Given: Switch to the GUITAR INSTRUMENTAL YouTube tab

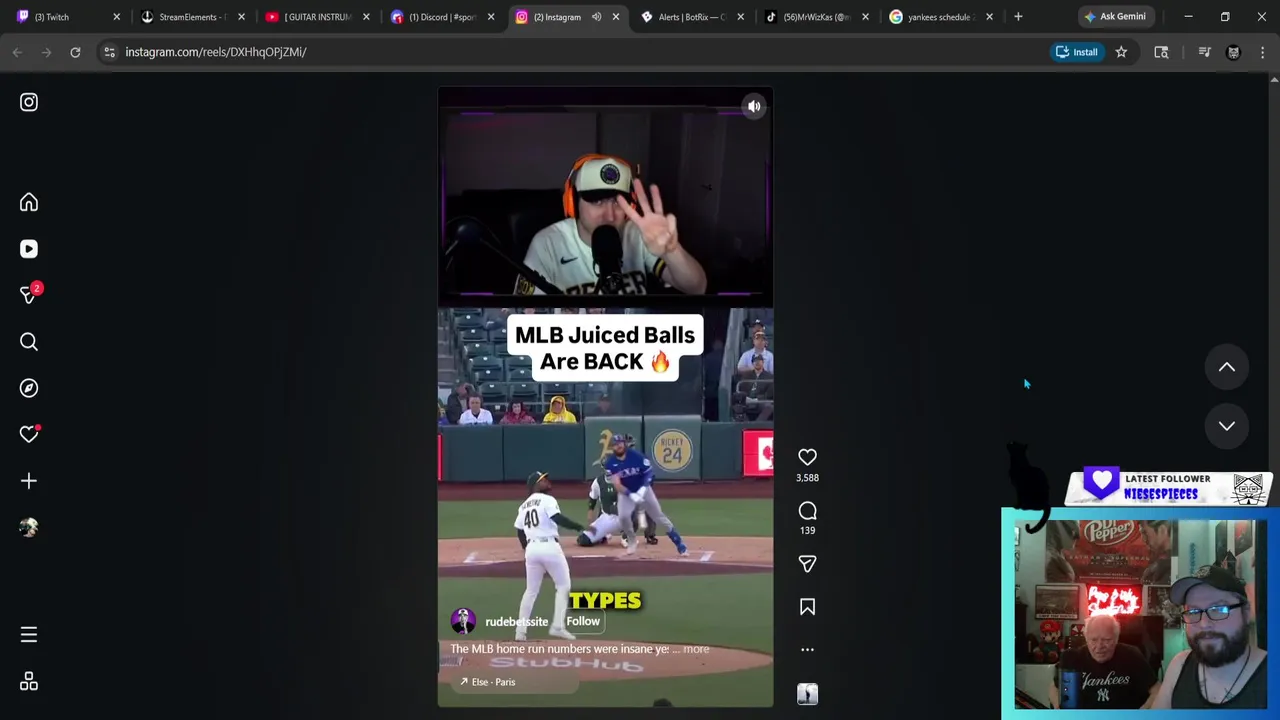Looking at the screenshot, I should (x=315, y=17).
